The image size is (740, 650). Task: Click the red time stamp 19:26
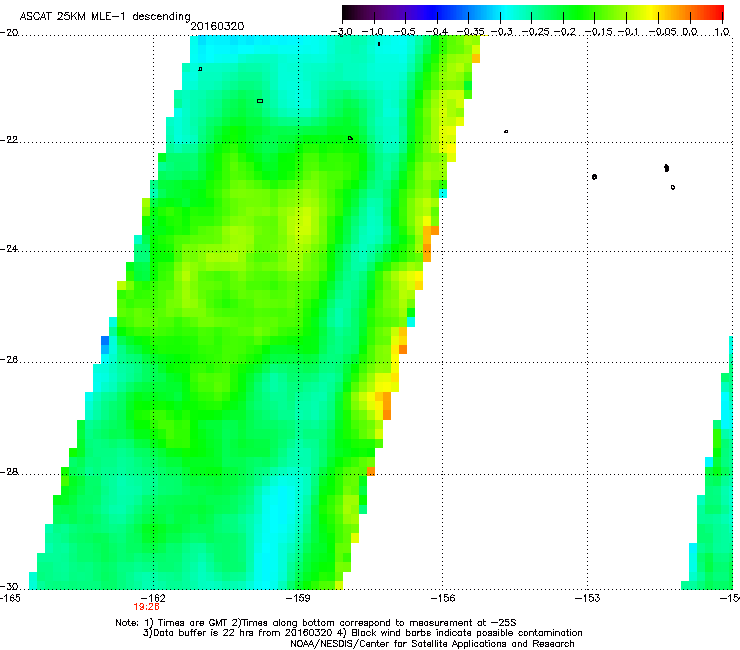tap(146, 607)
